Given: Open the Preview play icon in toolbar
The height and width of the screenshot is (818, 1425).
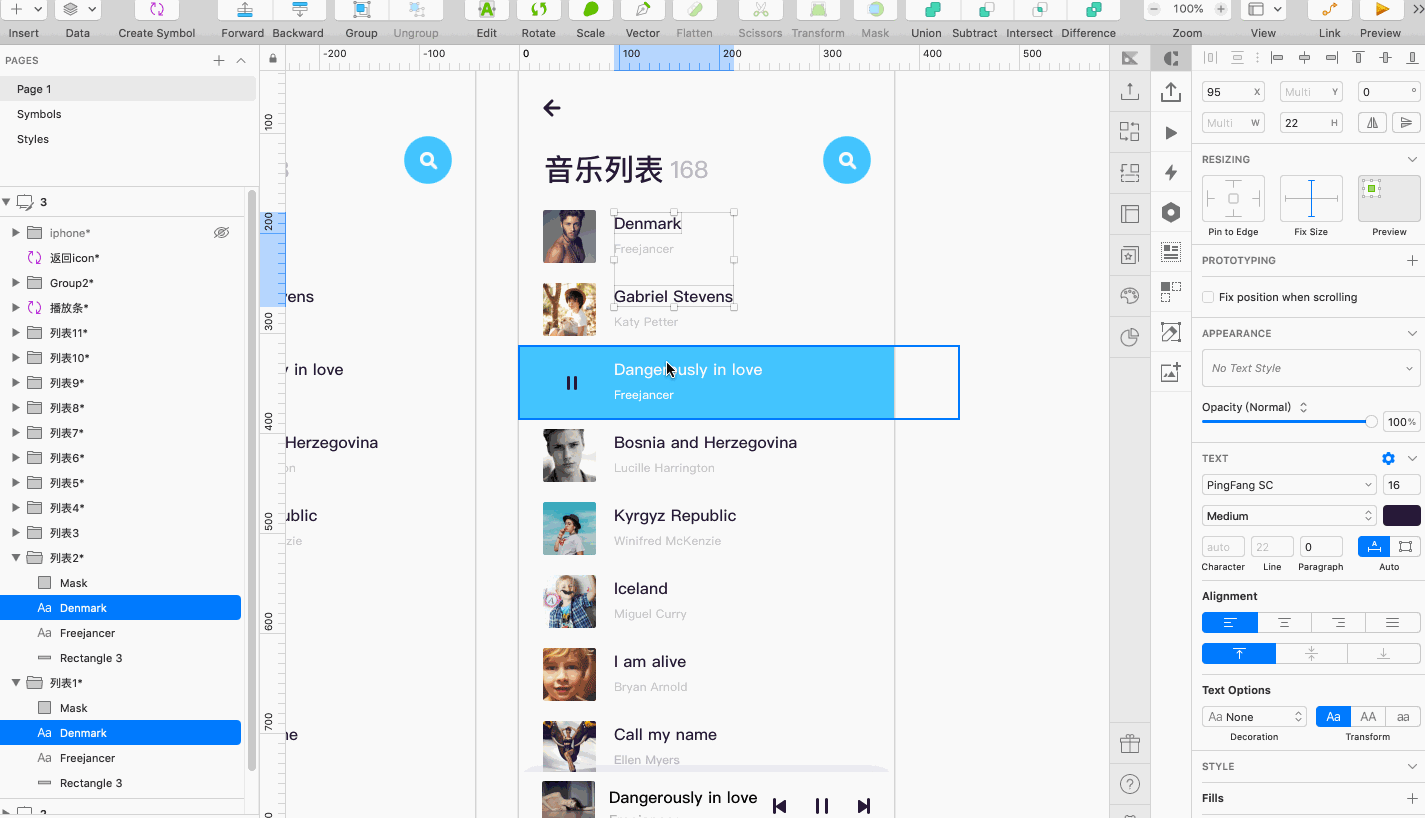Looking at the screenshot, I should point(1381,10).
